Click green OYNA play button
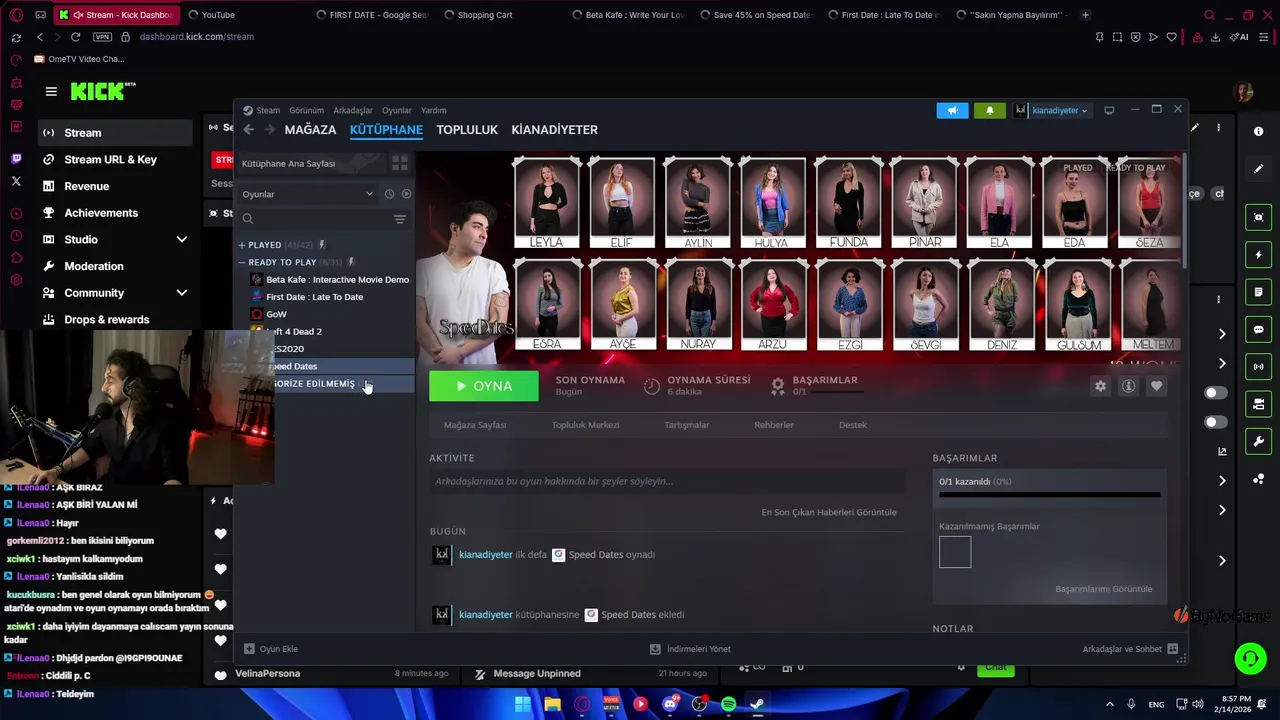 (484, 386)
